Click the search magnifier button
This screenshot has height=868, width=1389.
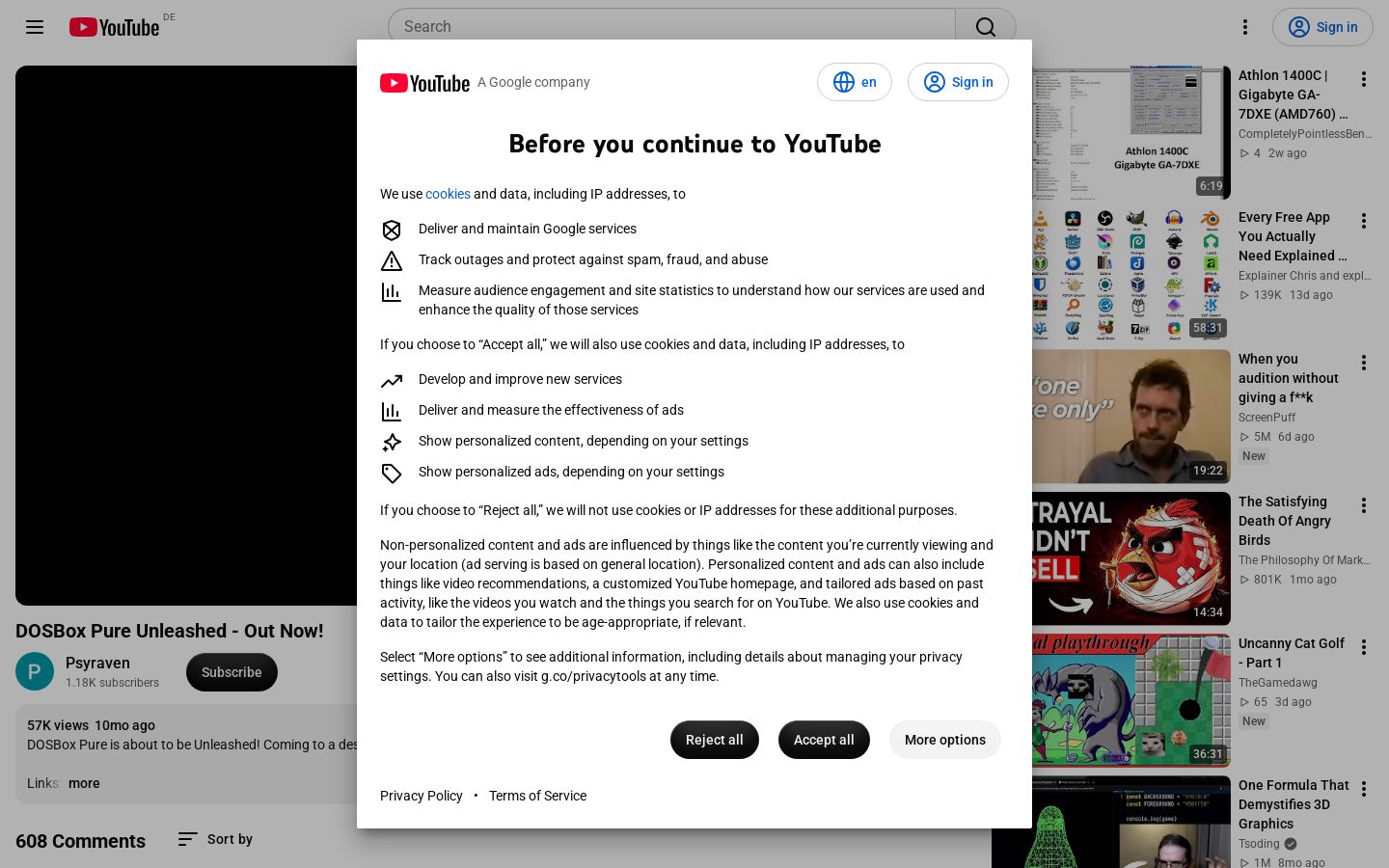pyautogui.click(x=985, y=27)
